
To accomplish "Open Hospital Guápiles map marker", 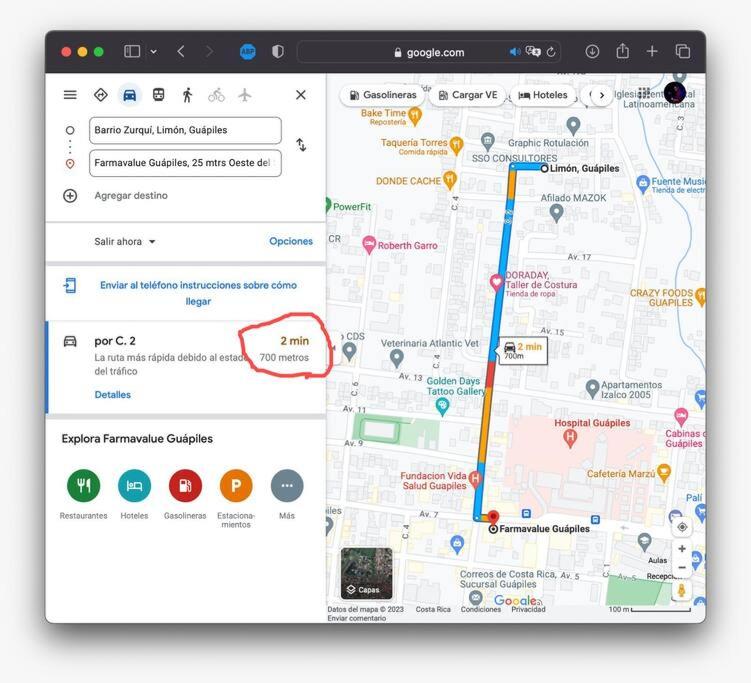I will pos(569,438).
